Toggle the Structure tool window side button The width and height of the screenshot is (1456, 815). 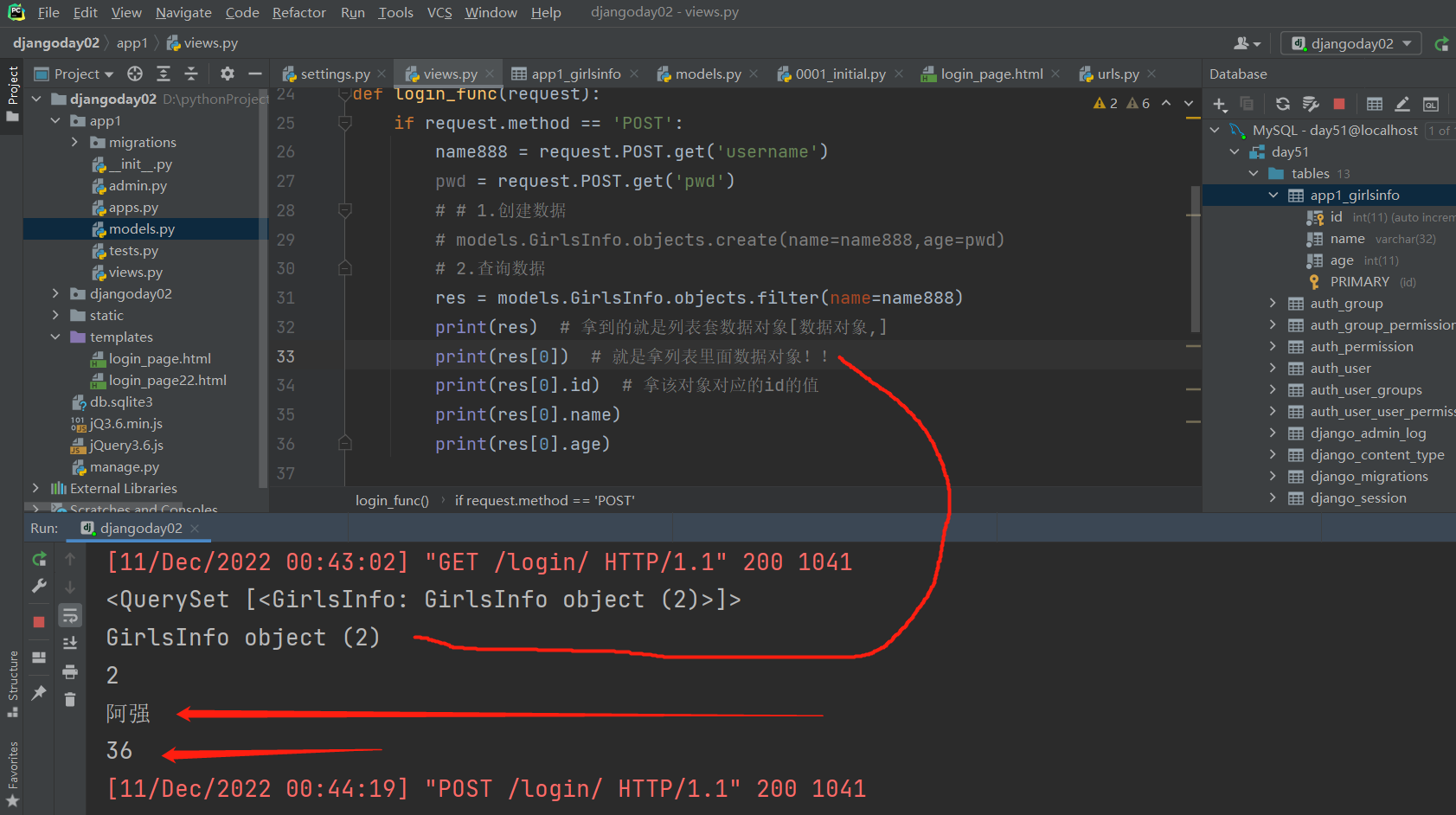coord(12,683)
